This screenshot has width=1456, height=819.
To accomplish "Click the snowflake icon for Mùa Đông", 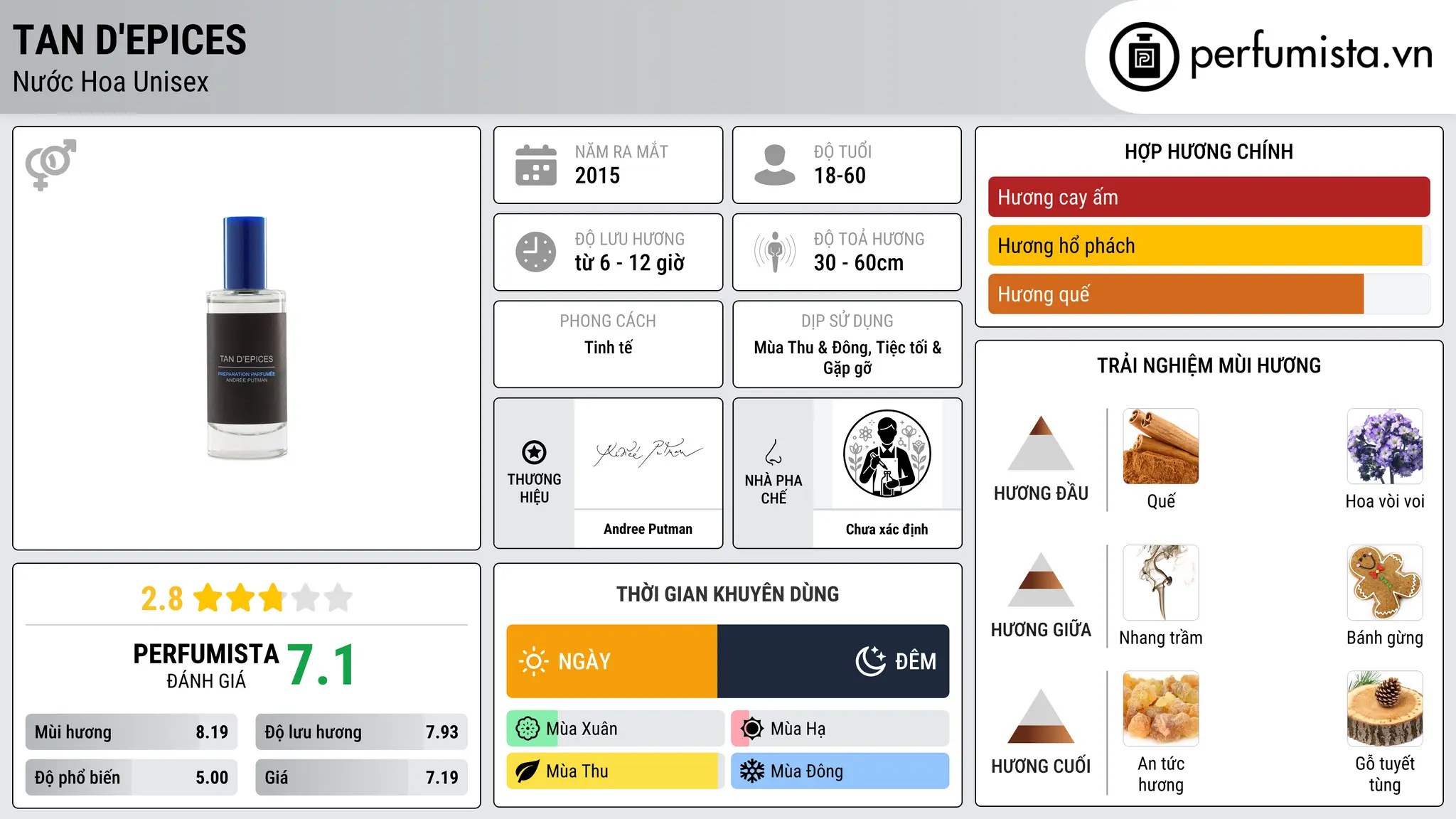I will pyautogui.click(x=751, y=771).
